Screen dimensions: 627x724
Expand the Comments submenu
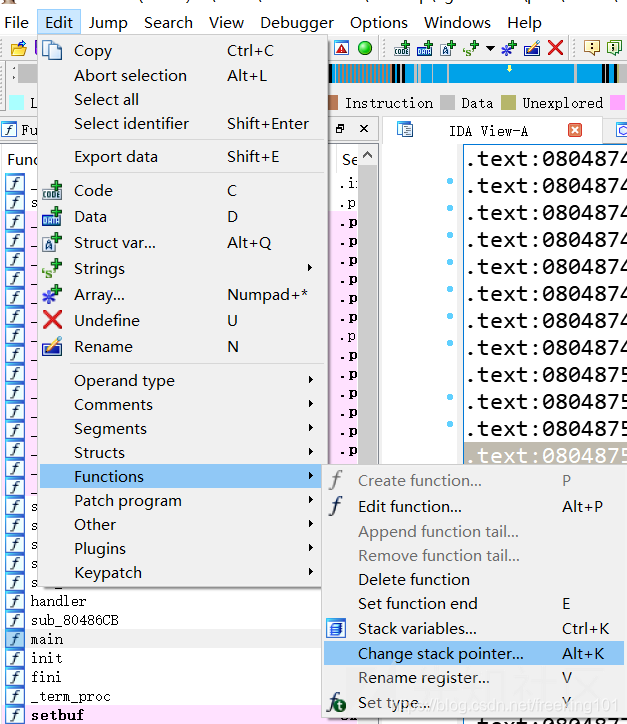[182, 404]
